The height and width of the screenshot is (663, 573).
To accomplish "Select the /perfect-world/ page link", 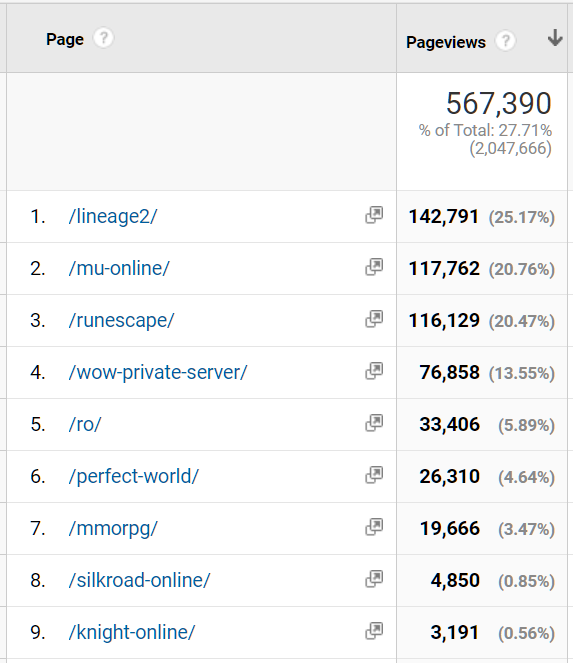I will click(133, 477).
